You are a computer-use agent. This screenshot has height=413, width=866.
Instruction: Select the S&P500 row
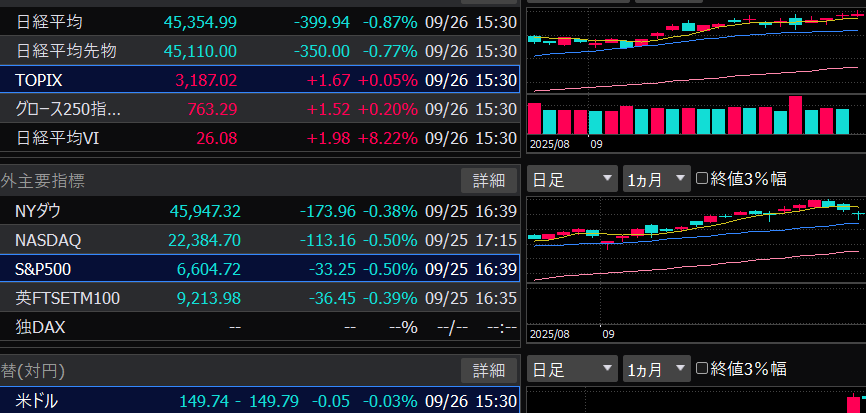pyautogui.click(x=260, y=269)
